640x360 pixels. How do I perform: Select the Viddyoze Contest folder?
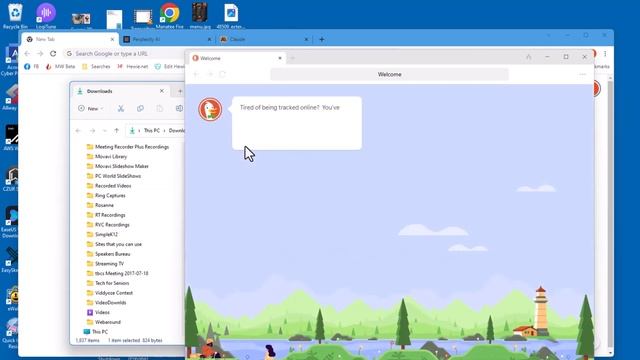point(110,293)
